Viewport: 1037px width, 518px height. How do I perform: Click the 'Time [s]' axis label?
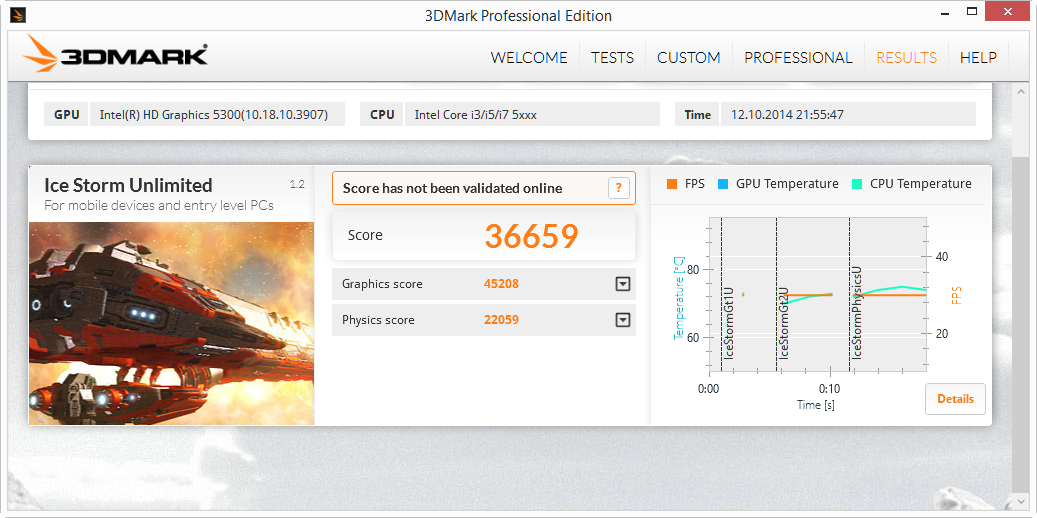click(815, 405)
